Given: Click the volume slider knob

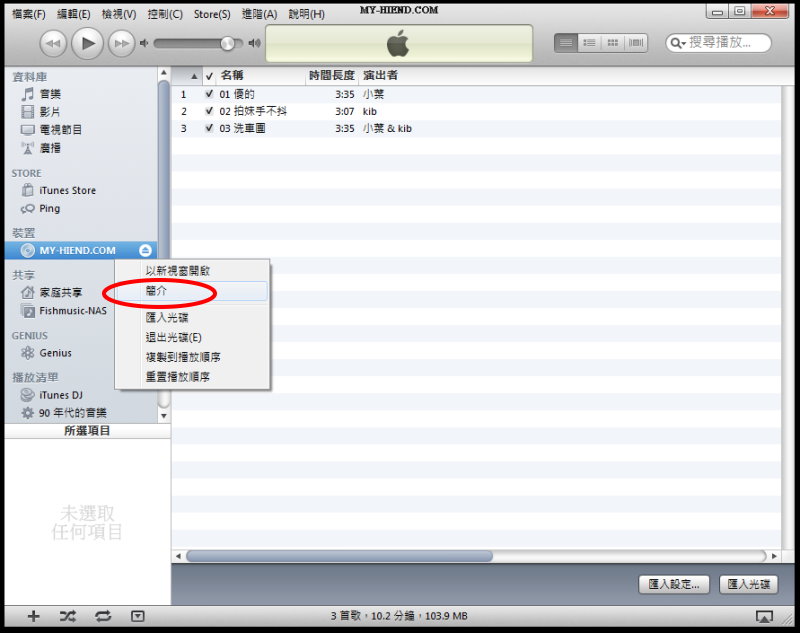Looking at the screenshot, I should [x=228, y=43].
